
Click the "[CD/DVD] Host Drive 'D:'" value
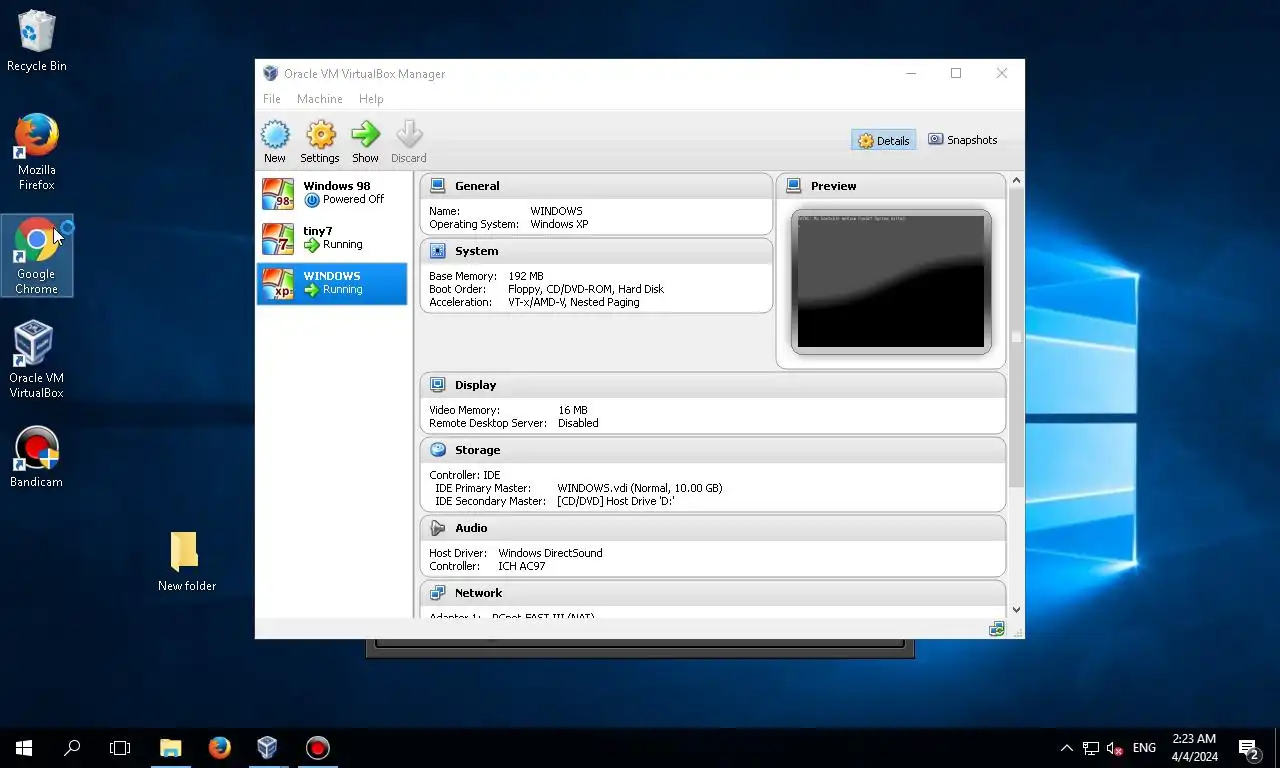pos(616,501)
